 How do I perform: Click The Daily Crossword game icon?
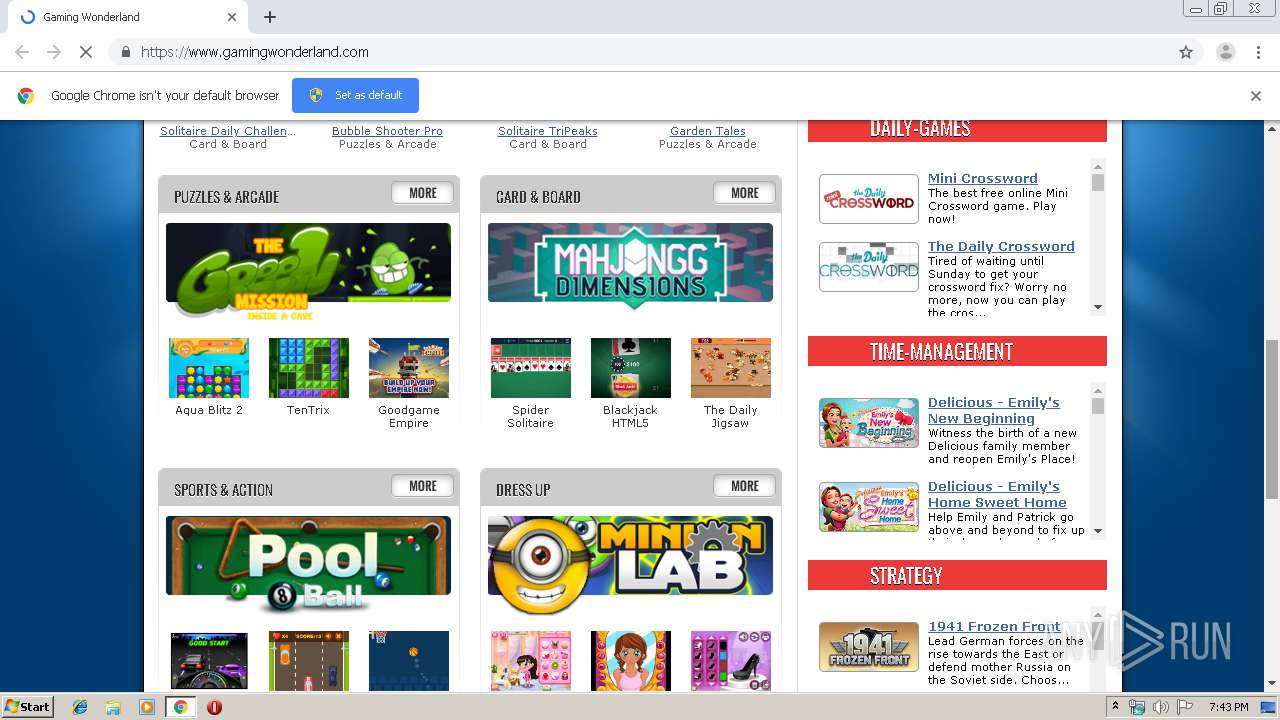(869, 267)
